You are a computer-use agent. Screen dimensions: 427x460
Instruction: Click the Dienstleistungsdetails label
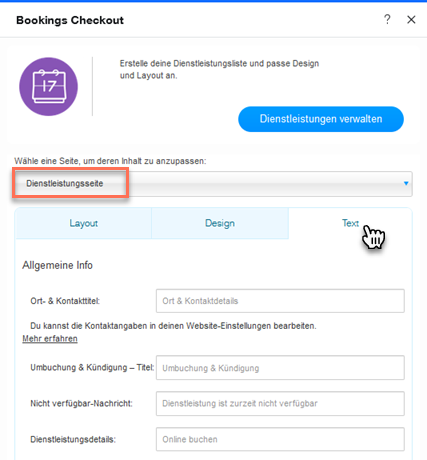pos(73,439)
